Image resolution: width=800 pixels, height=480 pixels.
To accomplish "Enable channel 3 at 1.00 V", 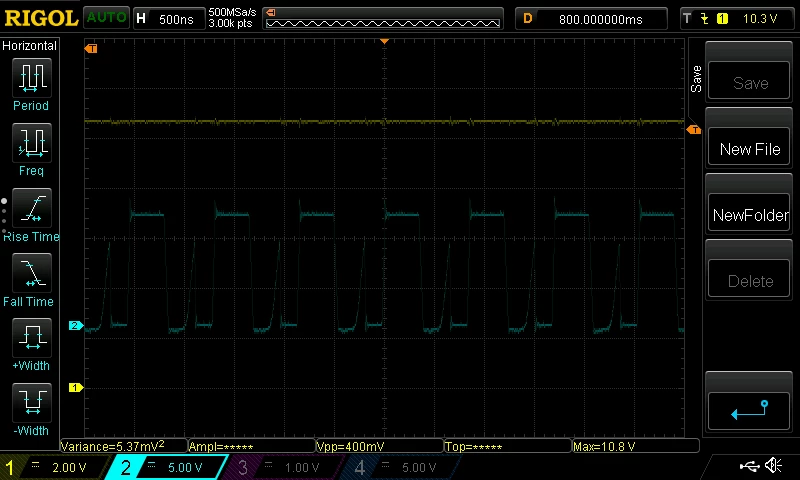I will pos(284,467).
